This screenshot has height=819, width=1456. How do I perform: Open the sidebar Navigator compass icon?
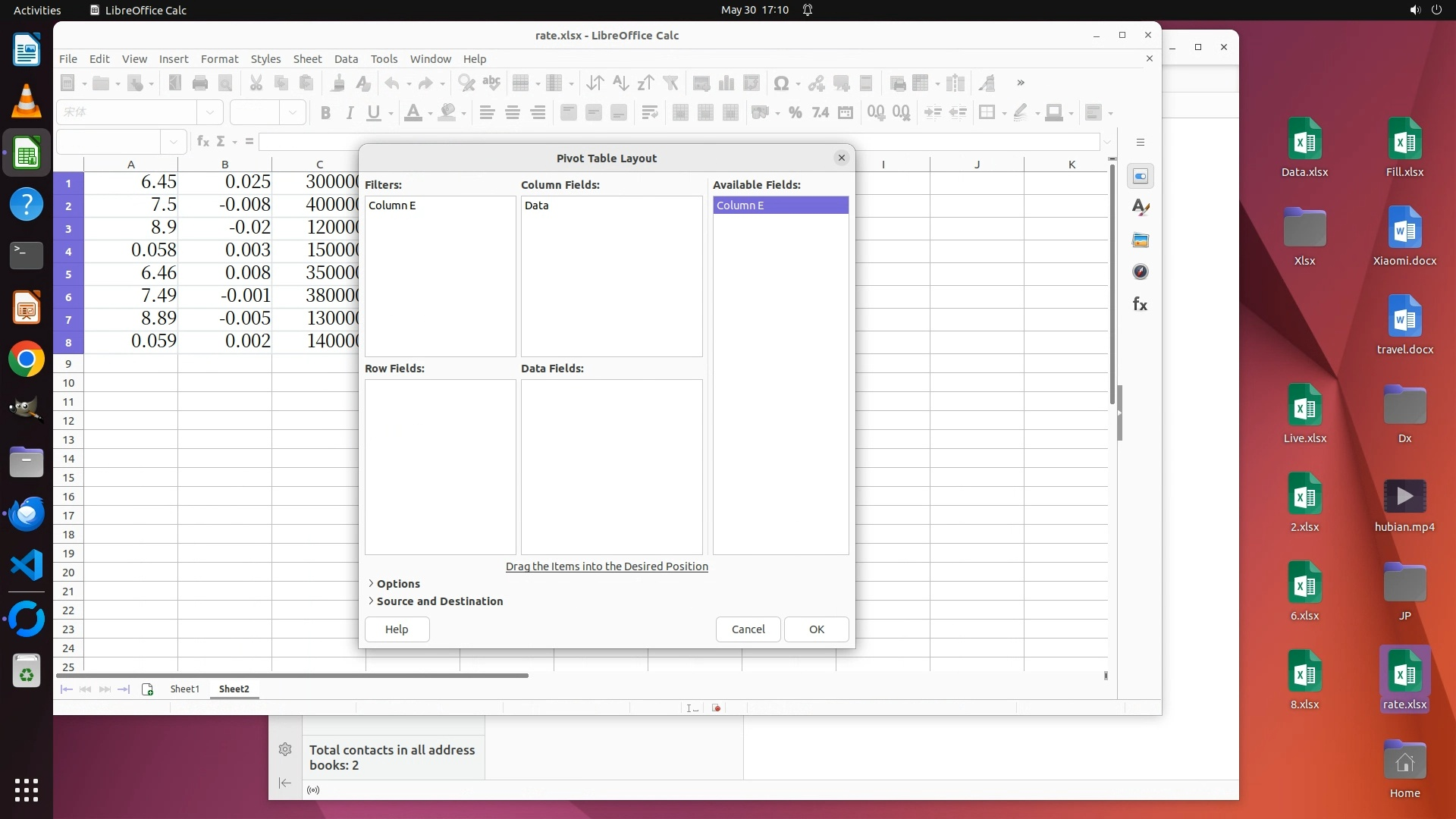1140,271
